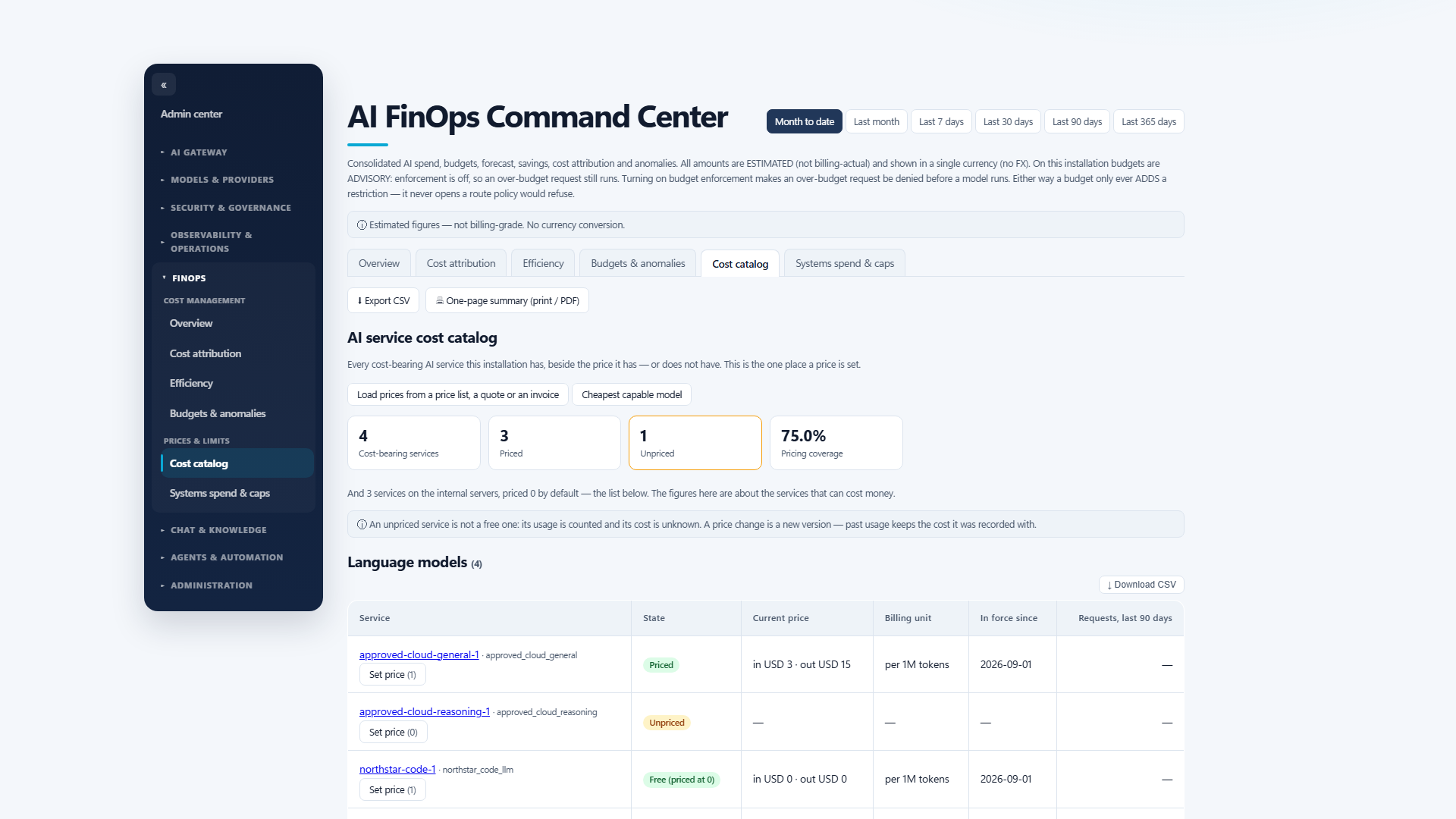The image size is (1456, 819).
Task: Click the Admin center heading
Action: tap(191, 114)
